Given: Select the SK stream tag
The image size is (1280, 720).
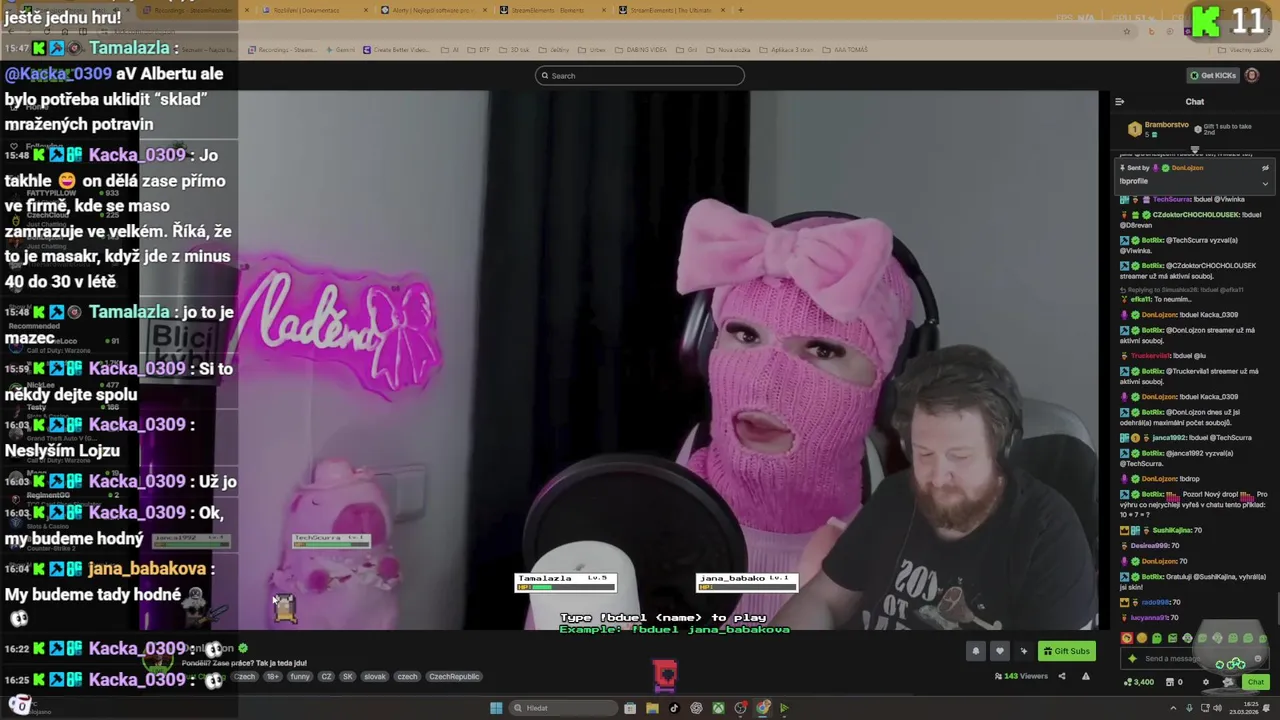Looking at the screenshot, I should coord(347,676).
